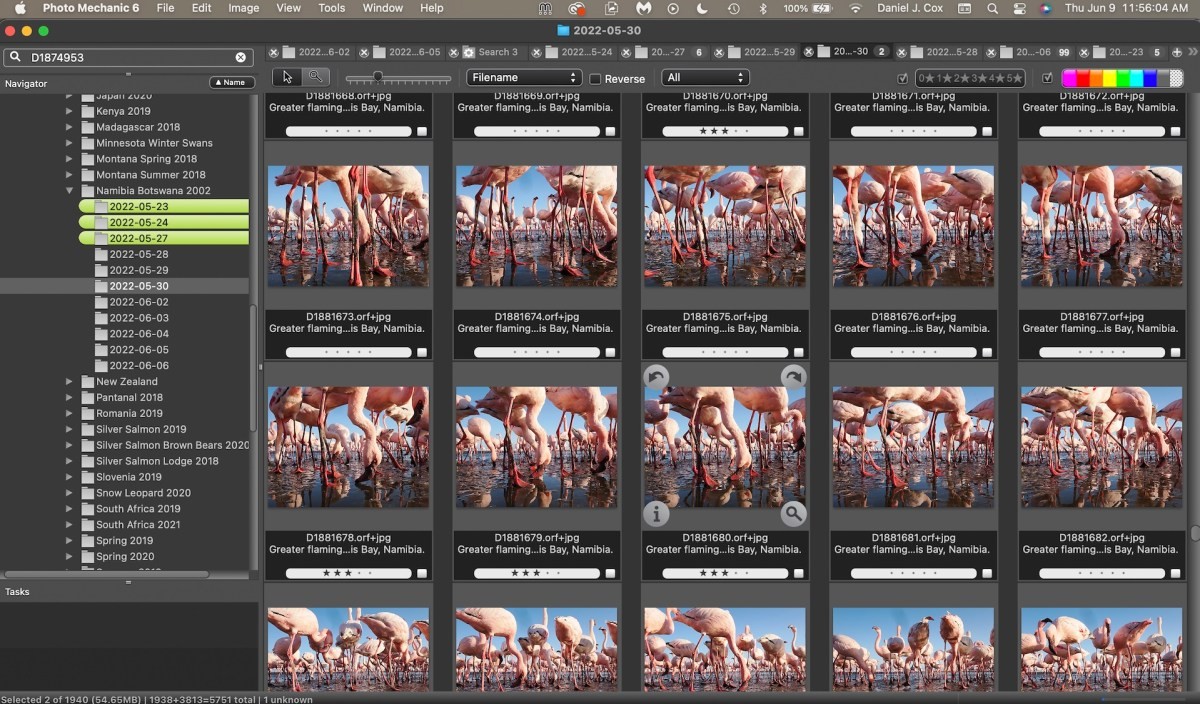The width and height of the screenshot is (1200, 704).
Task: Open the Wi-Fi status menu
Action: (855, 8)
